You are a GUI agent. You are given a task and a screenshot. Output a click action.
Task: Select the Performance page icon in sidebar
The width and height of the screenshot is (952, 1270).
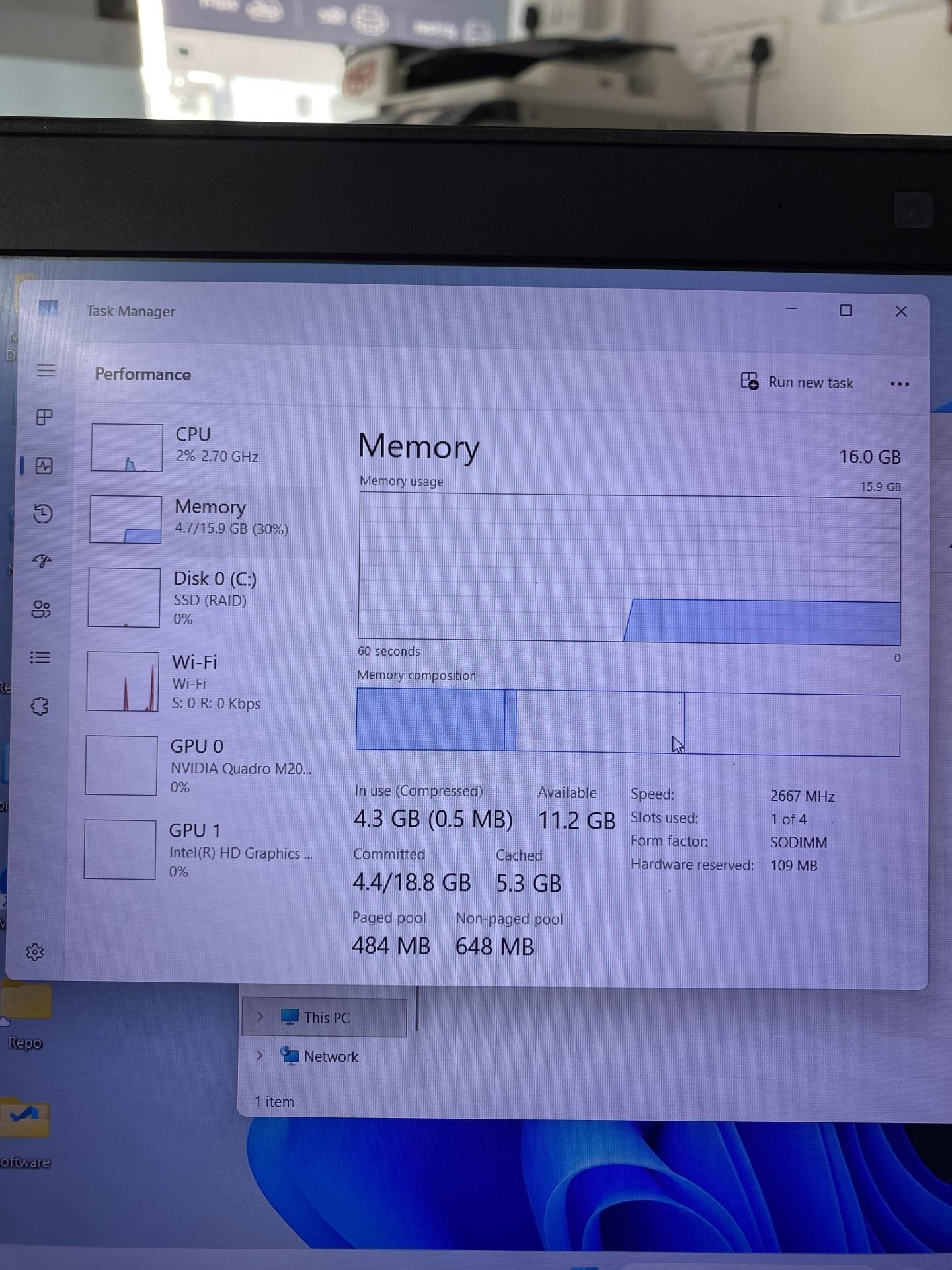(x=44, y=466)
